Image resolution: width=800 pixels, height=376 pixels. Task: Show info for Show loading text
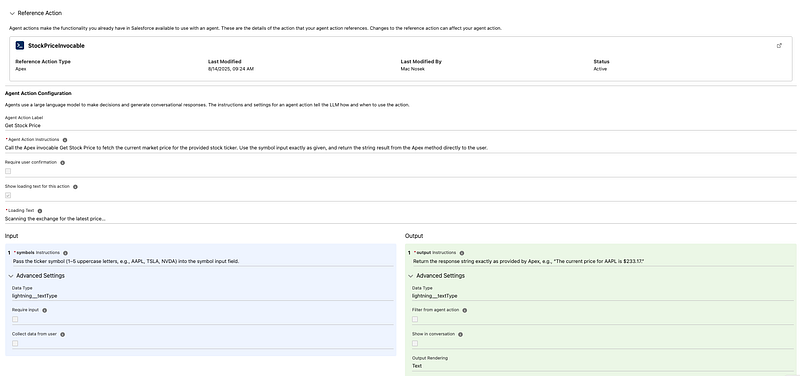click(76, 187)
